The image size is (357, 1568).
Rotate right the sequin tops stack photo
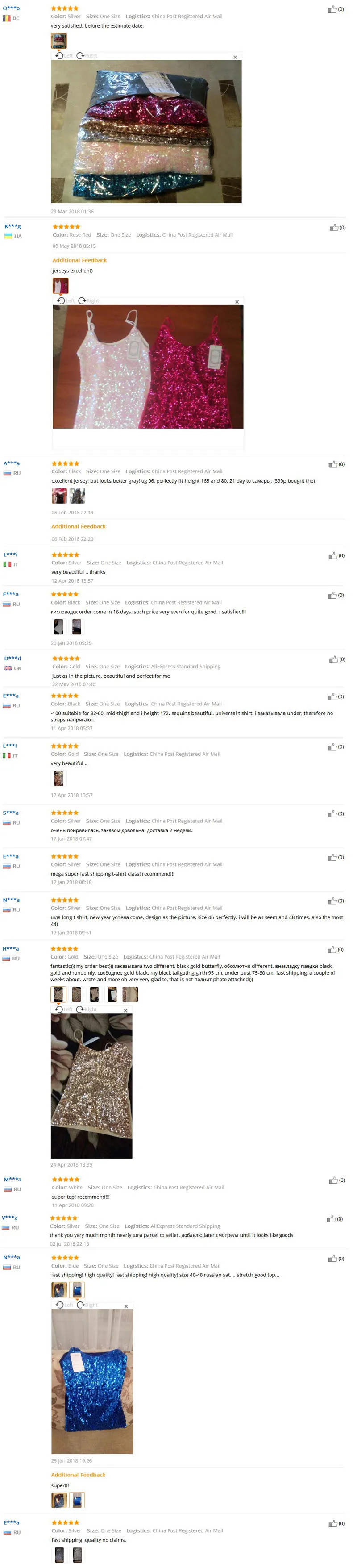tap(87, 55)
